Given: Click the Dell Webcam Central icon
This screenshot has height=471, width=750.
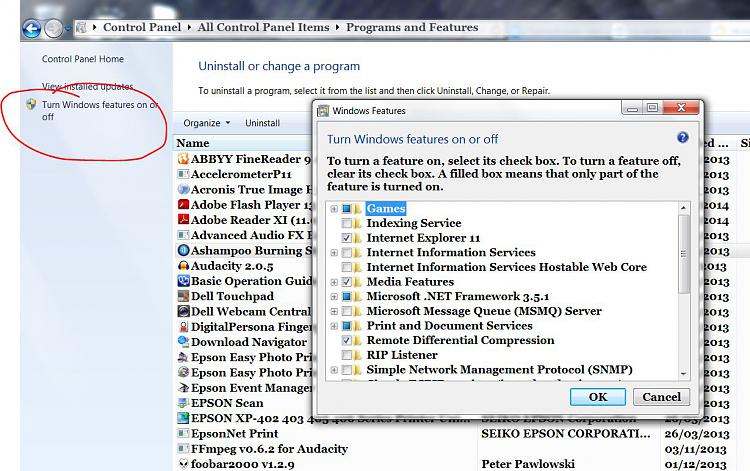Looking at the screenshot, I should click(x=183, y=311).
